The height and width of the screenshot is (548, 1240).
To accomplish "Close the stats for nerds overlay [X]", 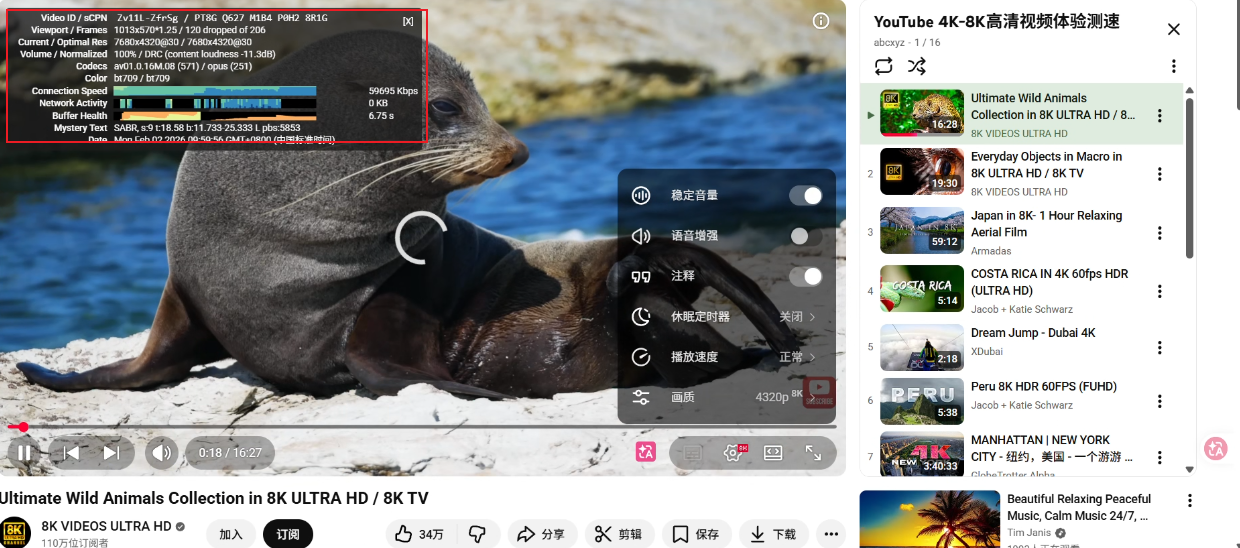I will coord(408,21).
